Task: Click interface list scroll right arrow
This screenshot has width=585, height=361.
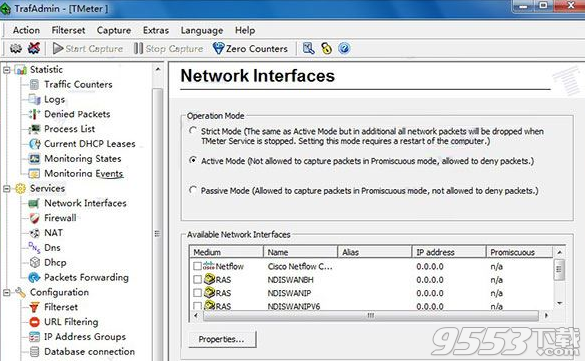Action: [x=547, y=316]
